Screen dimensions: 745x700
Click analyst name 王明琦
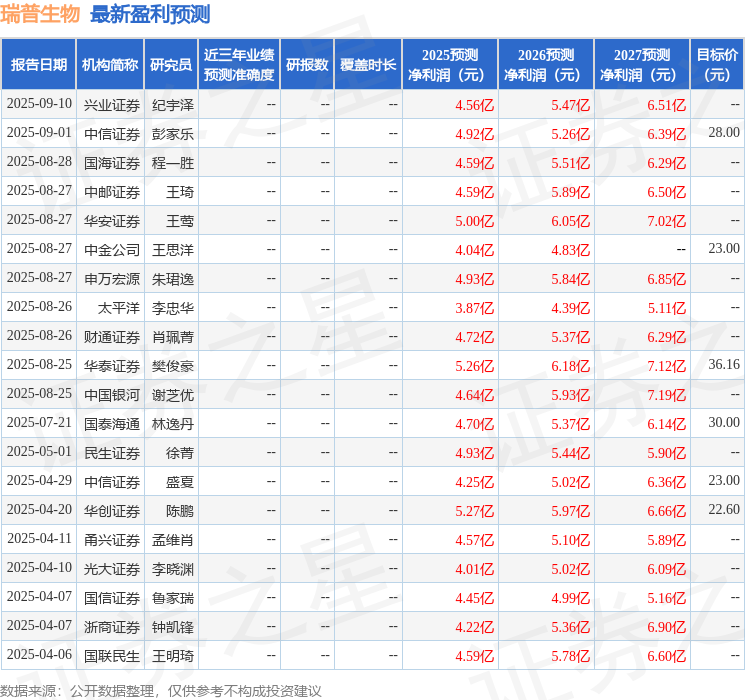pyautogui.click(x=173, y=656)
